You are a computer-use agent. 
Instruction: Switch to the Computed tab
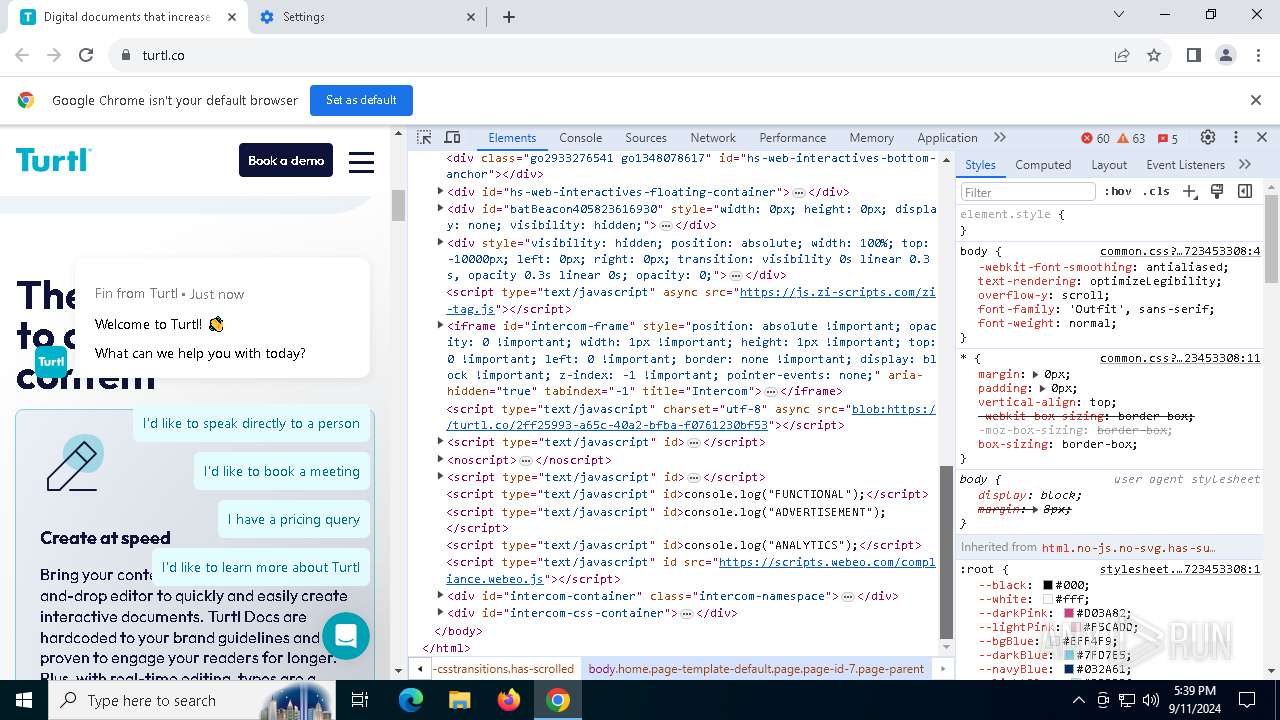pos(1043,165)
